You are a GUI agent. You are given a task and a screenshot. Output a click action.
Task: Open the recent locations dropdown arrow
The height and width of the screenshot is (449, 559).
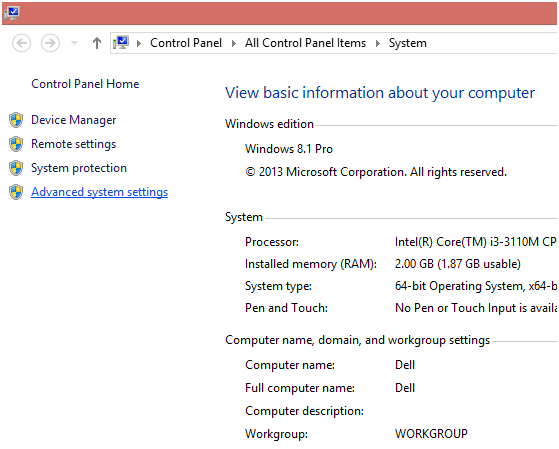point(75,43)
